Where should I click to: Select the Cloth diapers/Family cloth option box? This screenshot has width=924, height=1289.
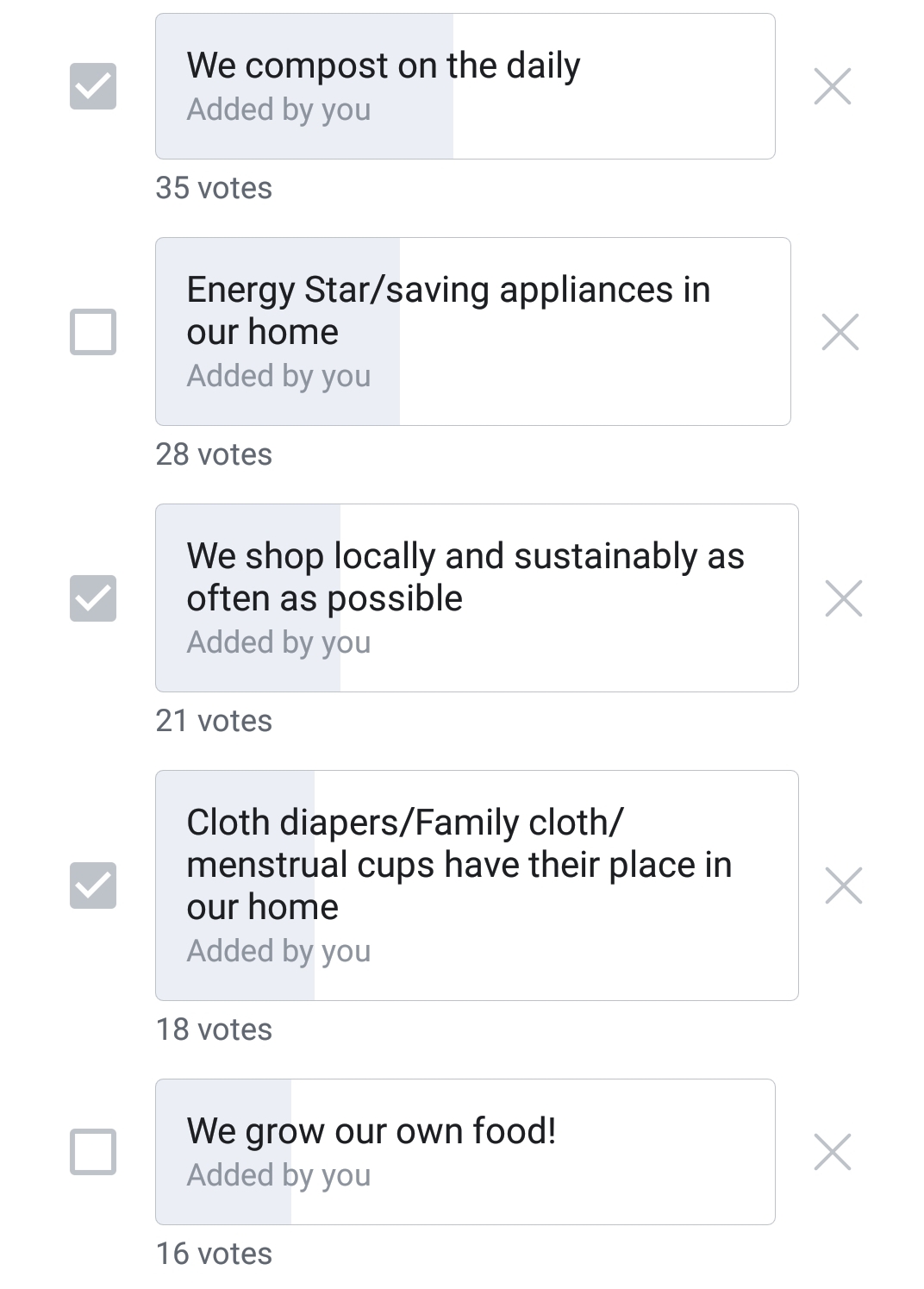tap(477, 885)
